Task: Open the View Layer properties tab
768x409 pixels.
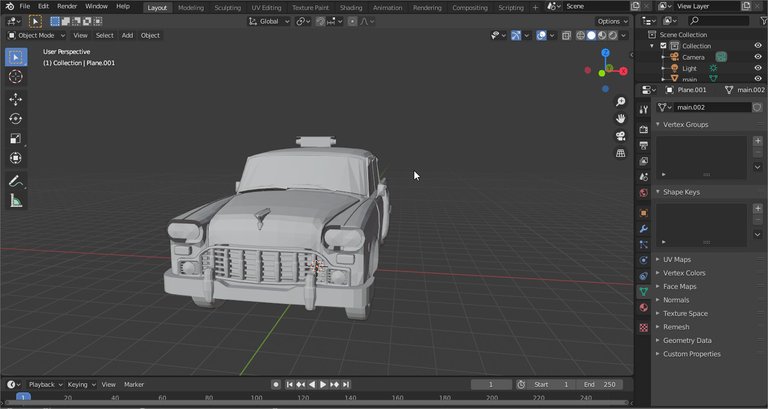Action: coord(644,161)
